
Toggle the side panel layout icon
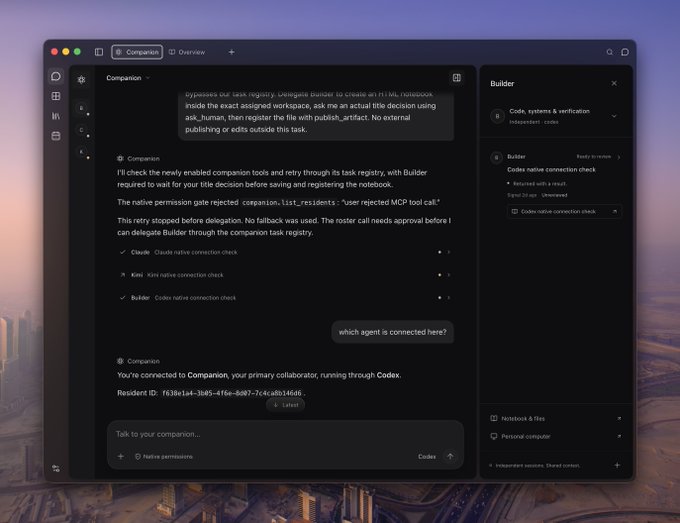(457, 78)
